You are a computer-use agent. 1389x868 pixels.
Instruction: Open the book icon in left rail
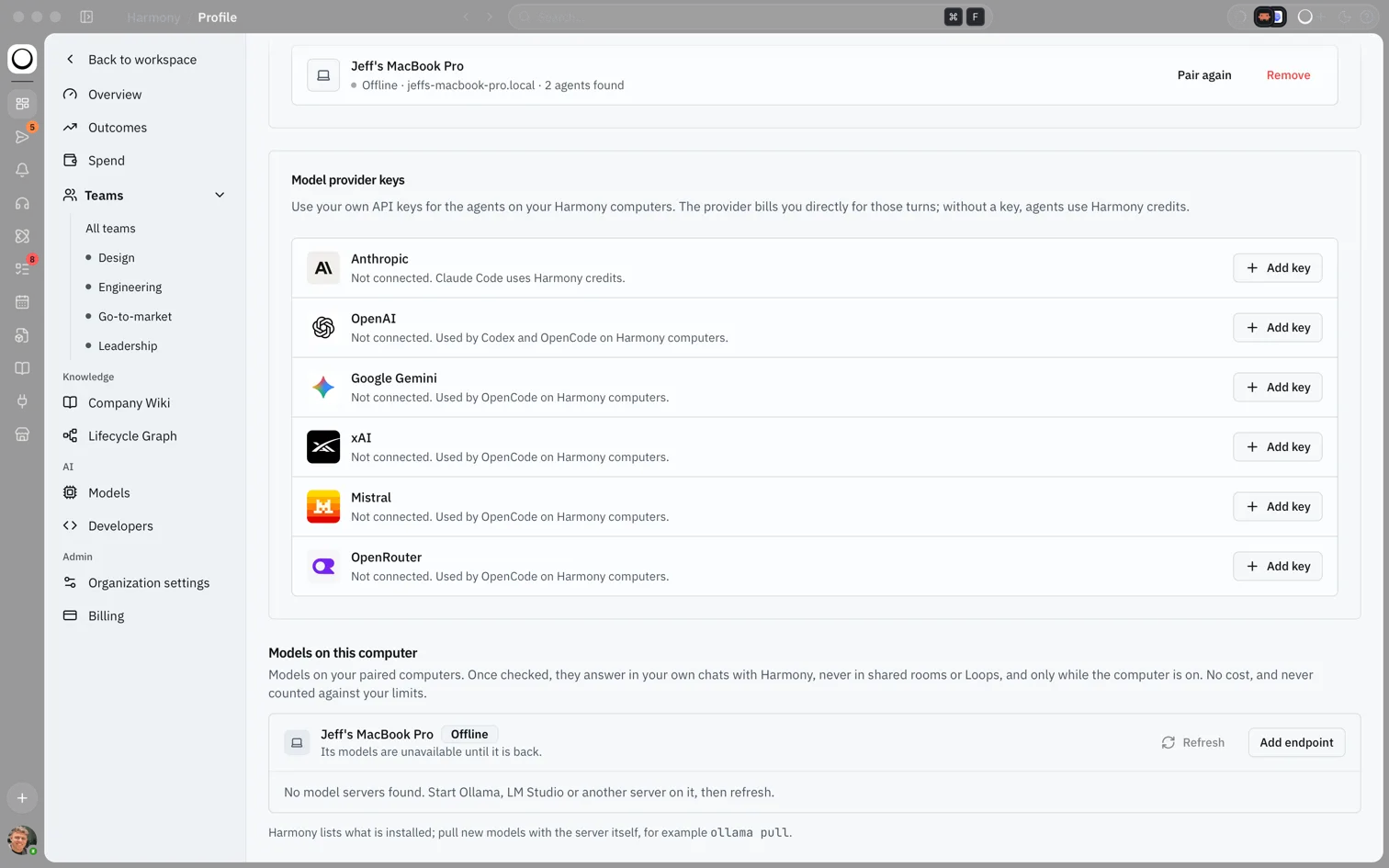(x=22, y=368)
